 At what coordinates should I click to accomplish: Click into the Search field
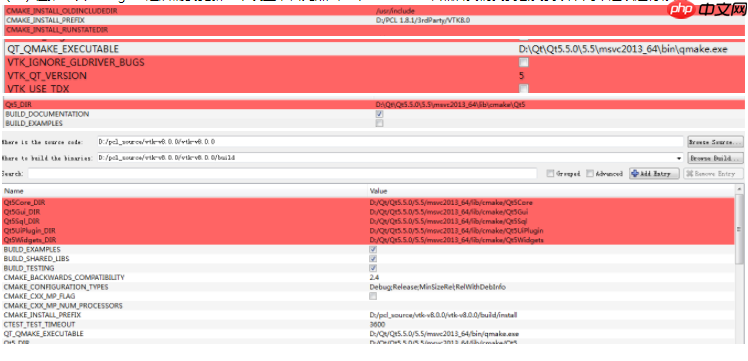(x=282, y=174)
